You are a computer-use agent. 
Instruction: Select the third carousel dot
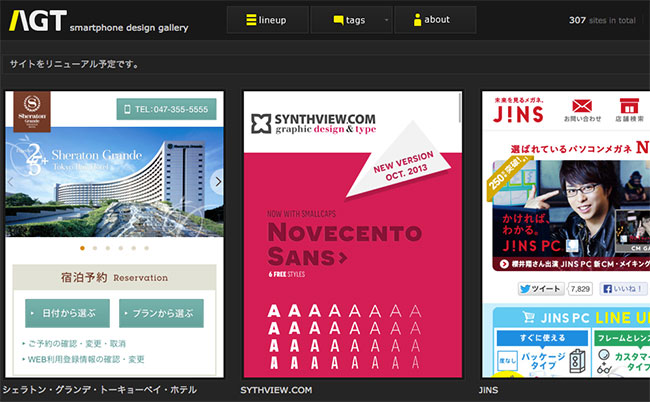(x=108, y=248)
